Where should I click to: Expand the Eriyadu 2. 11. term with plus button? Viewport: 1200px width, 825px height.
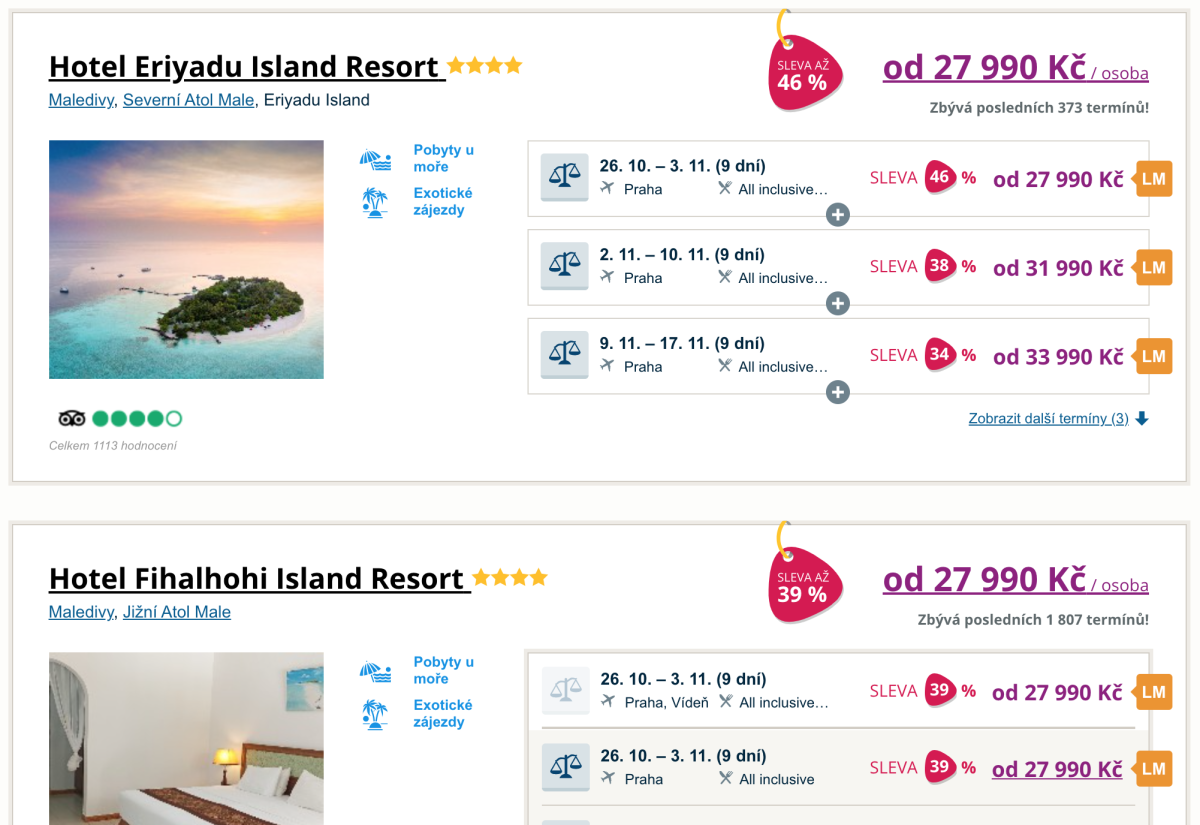point(838,304)
